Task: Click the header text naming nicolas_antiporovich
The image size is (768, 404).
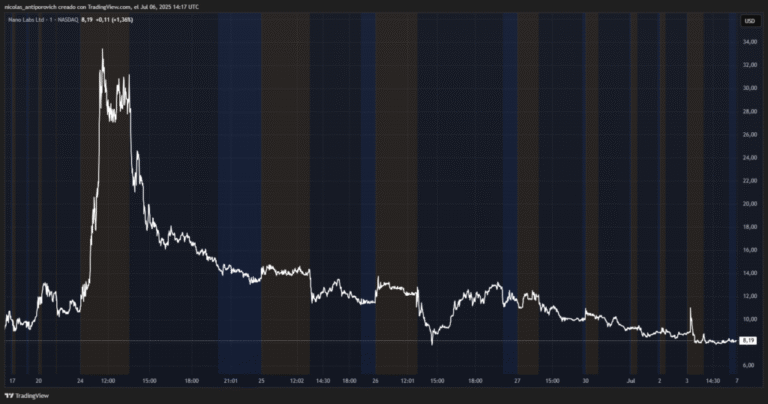Action: pyautogui.click(x=101, y=7)
